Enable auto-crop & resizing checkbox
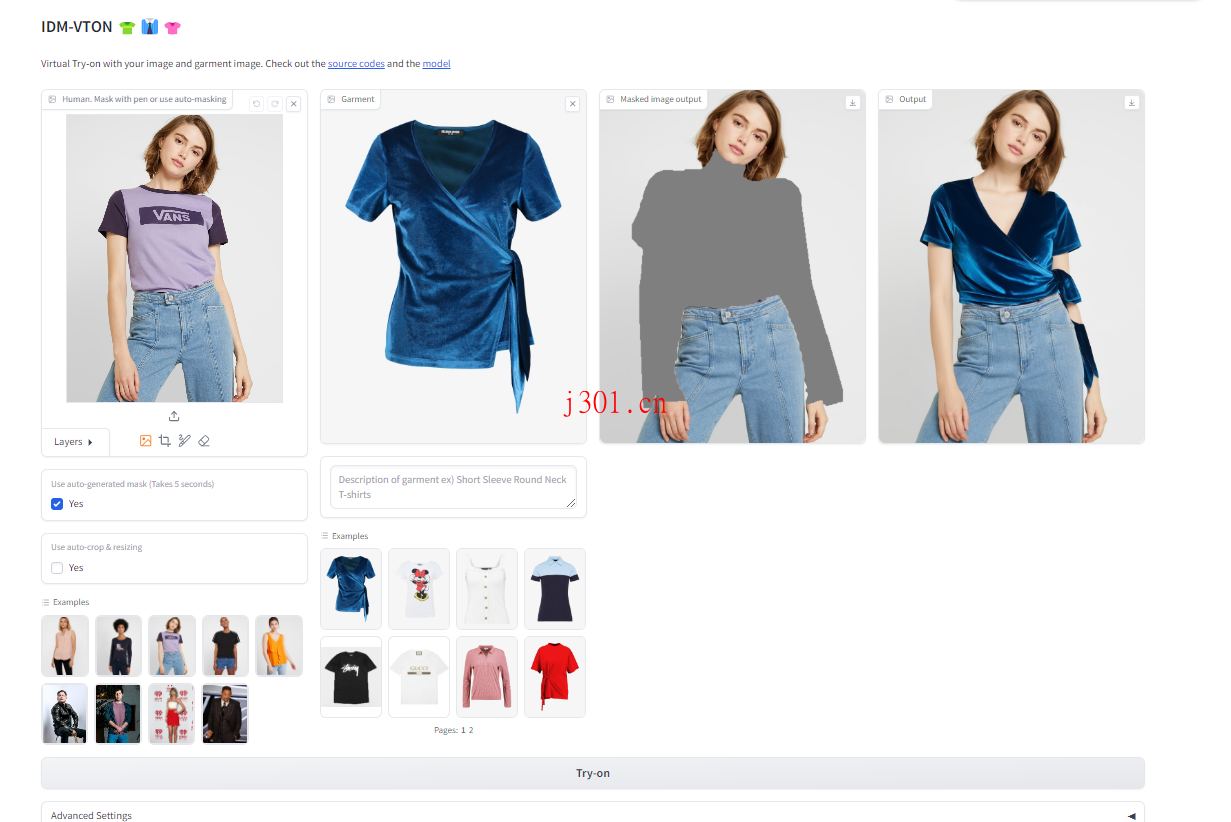The height and width of the screenshot is (822, 1231). coord(57,568)
